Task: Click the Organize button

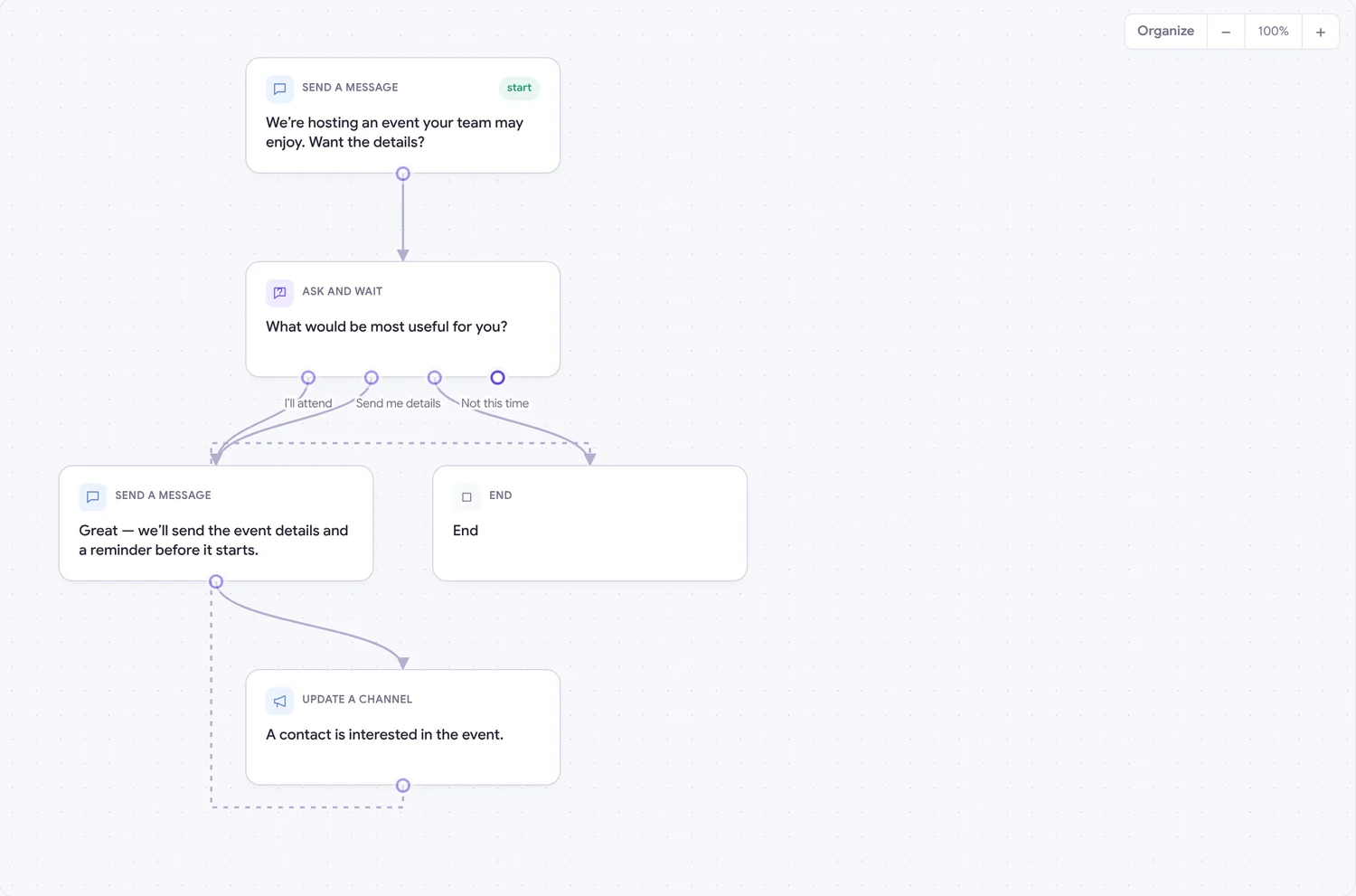Action: [1165, 32]
